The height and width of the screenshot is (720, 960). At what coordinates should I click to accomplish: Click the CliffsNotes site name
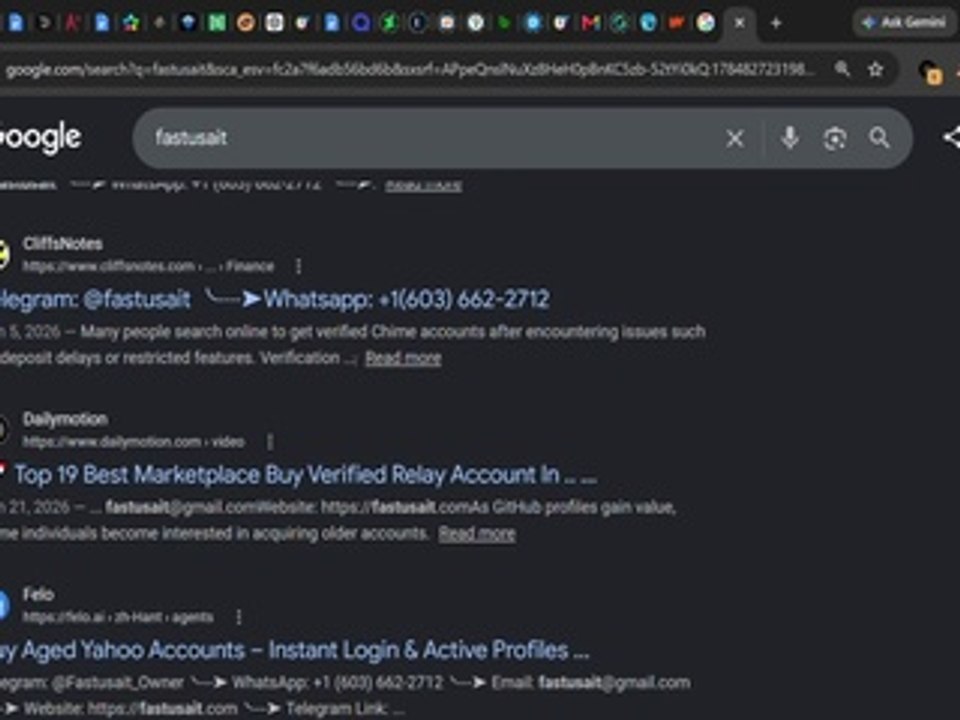(62, 244)
